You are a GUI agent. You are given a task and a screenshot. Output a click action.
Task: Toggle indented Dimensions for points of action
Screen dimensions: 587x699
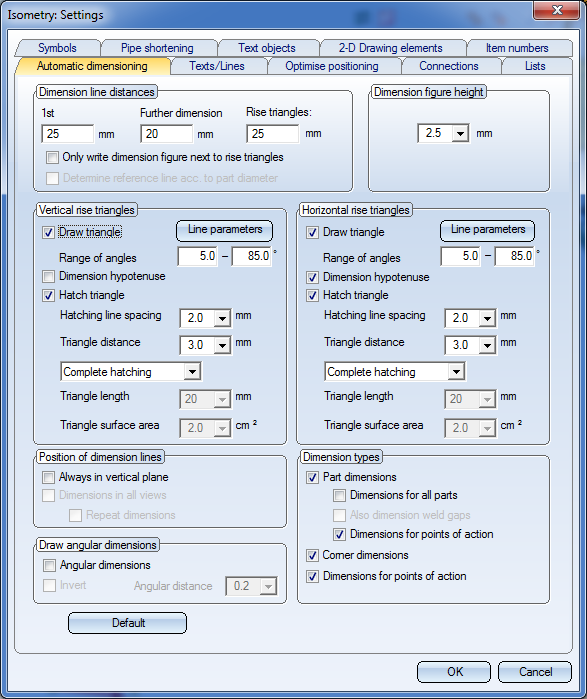(340, 534)
